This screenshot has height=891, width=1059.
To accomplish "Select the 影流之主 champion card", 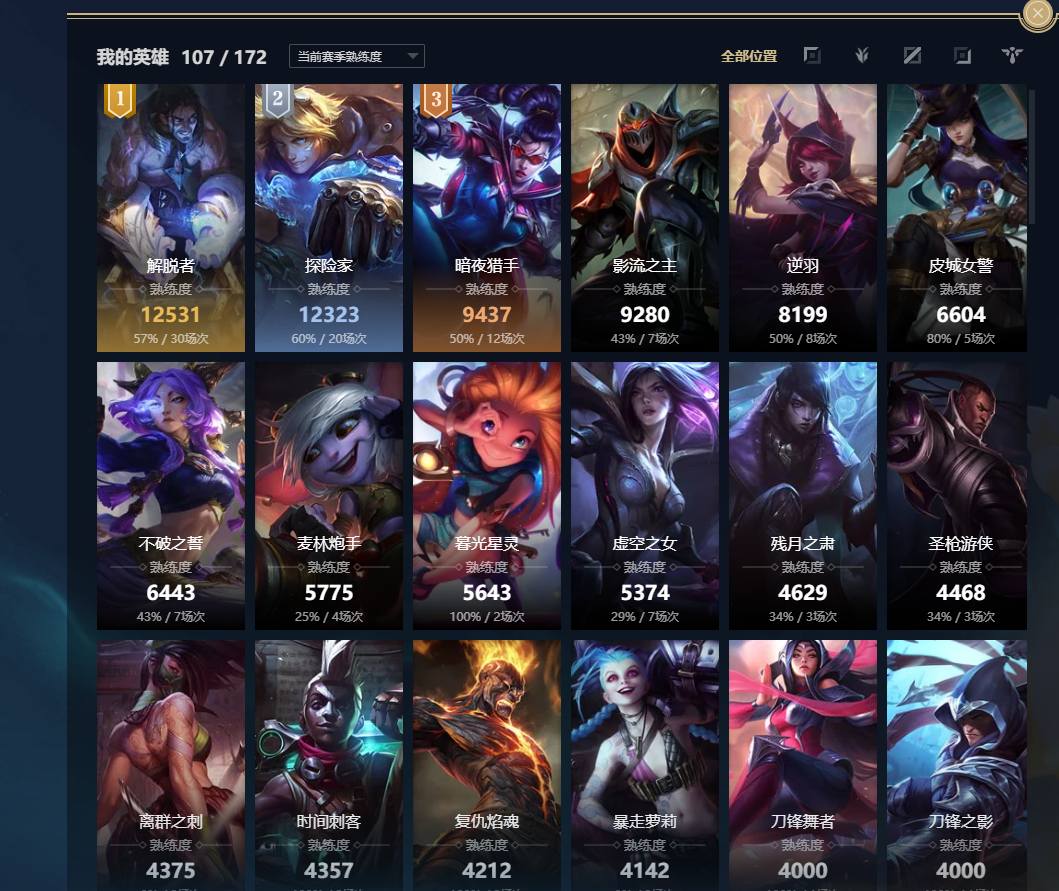I will coord(645,218).
